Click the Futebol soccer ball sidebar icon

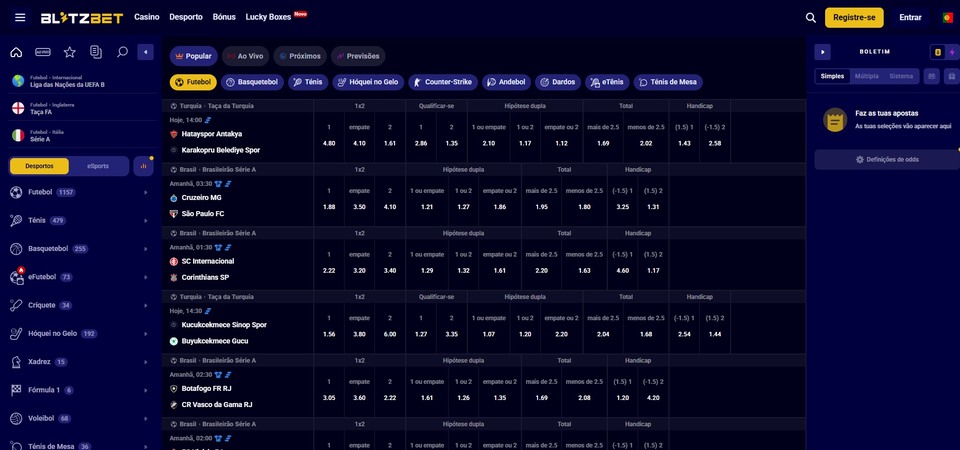[x=17, y=192]
